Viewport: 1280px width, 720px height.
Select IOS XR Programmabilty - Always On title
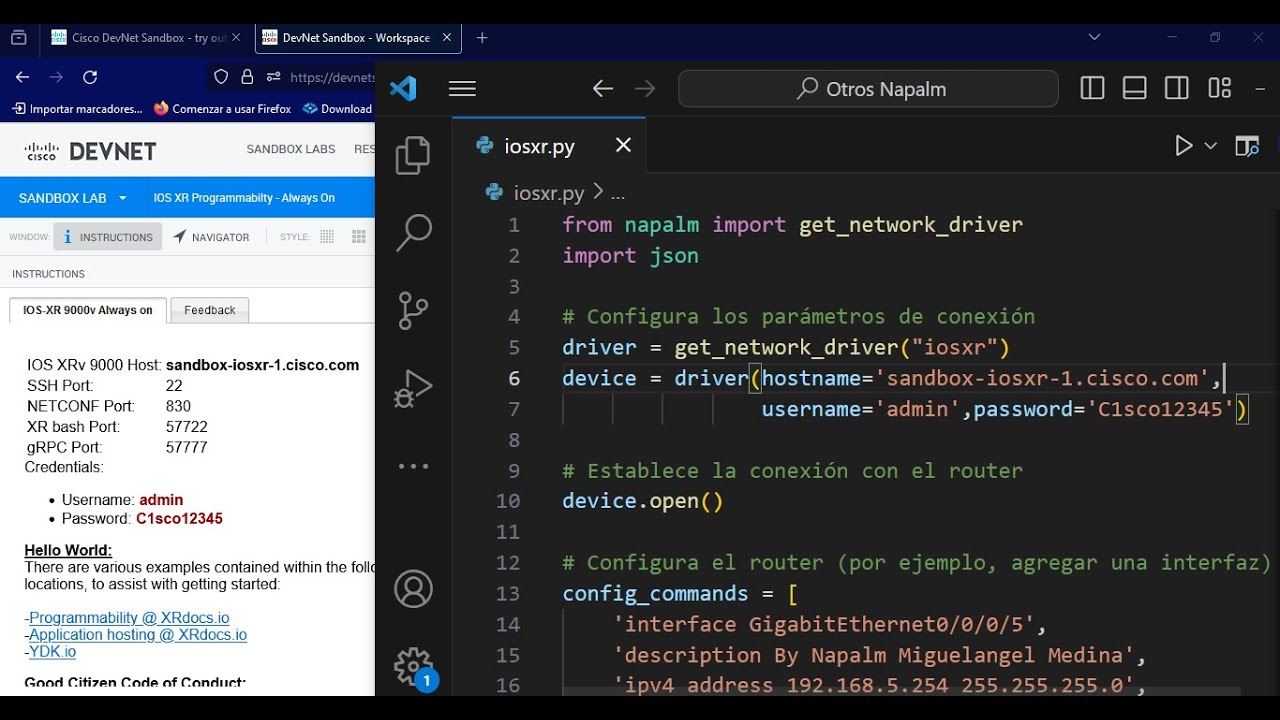click(x=244, y=198)
